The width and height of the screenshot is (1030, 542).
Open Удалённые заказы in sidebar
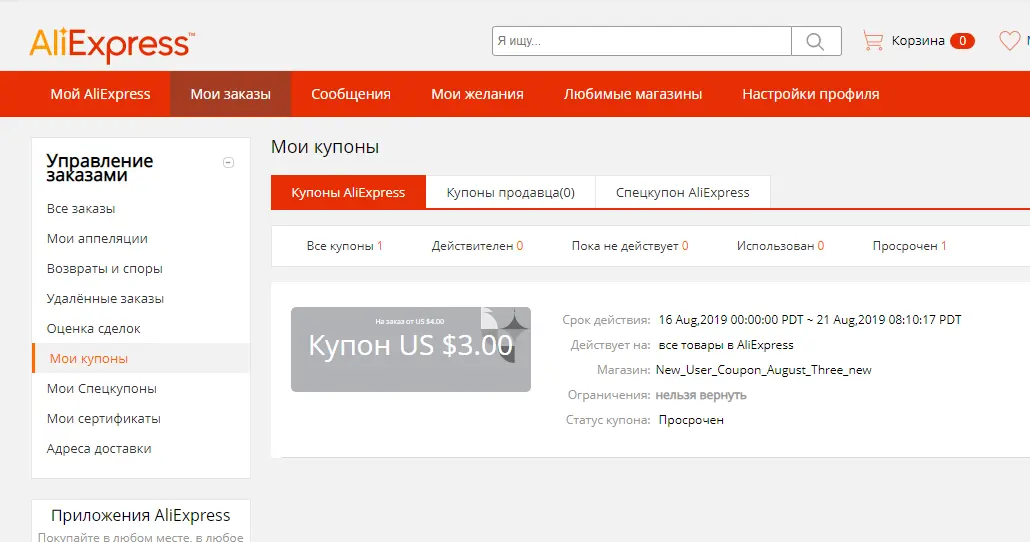click(x=105, y=299)
